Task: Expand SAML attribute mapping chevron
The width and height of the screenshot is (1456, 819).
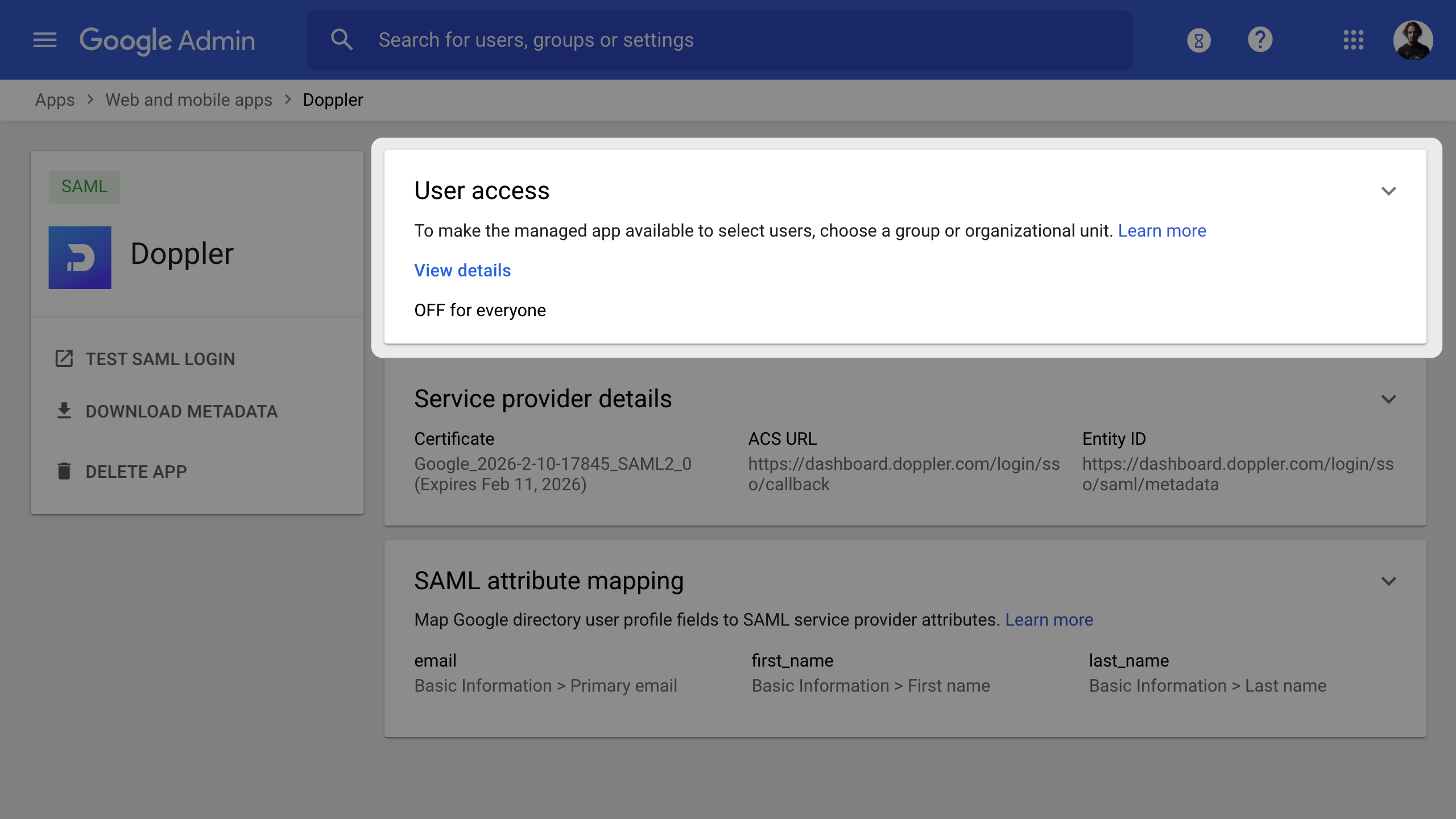Action: [1388, 581]
